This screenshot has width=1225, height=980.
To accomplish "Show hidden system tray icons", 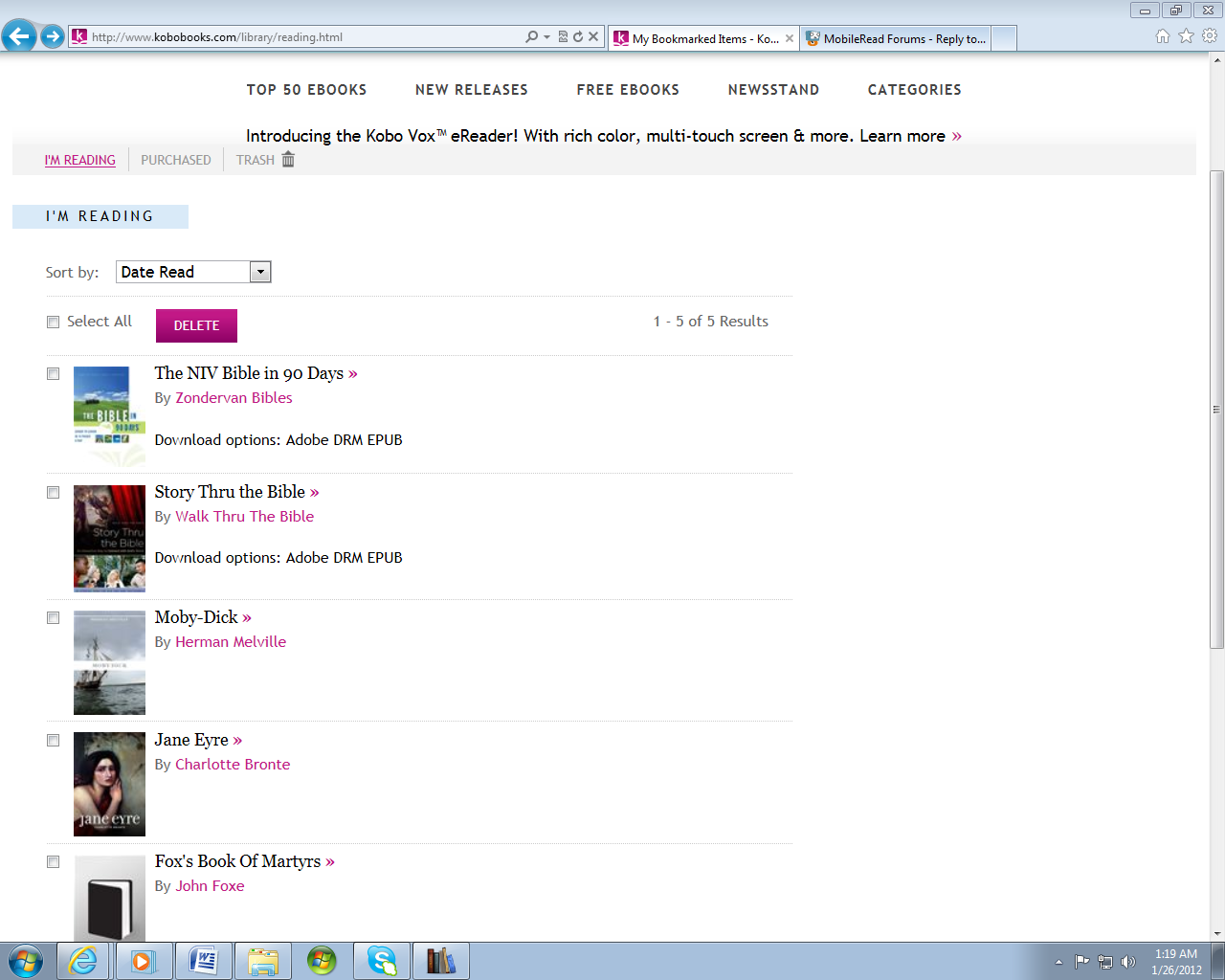I will 1058,962.
